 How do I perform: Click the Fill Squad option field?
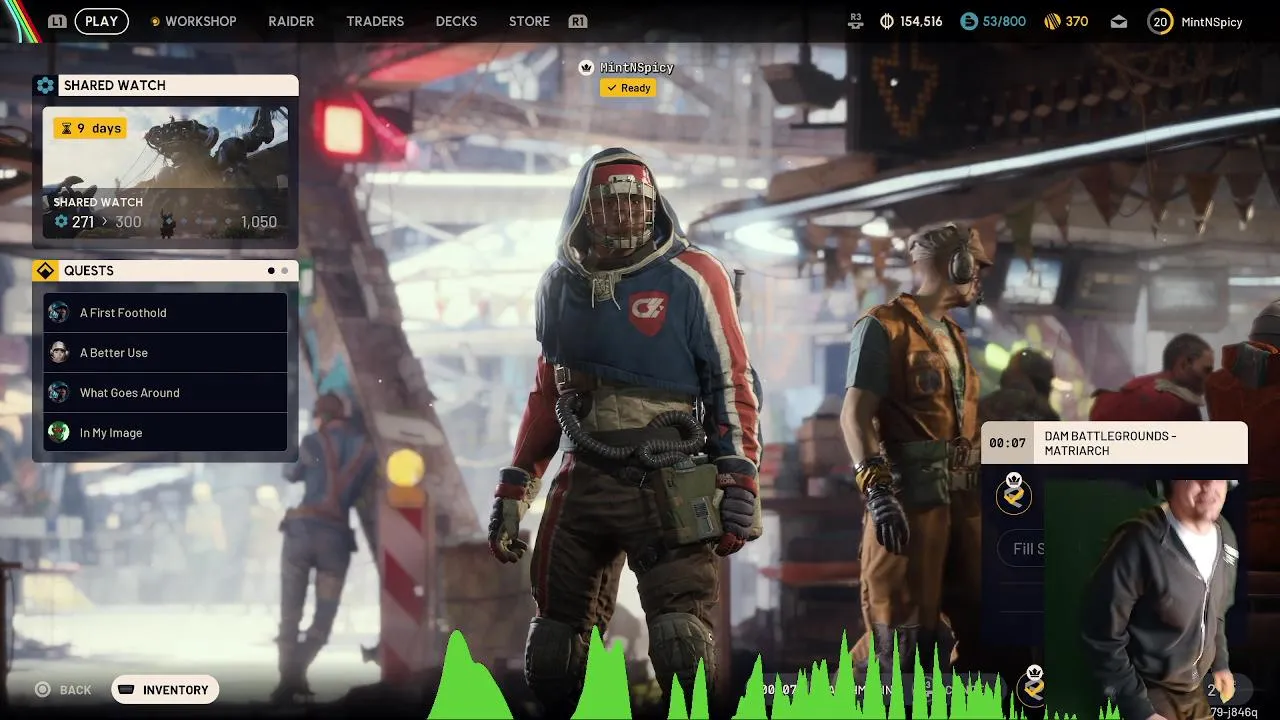[x=1022, y=549]
